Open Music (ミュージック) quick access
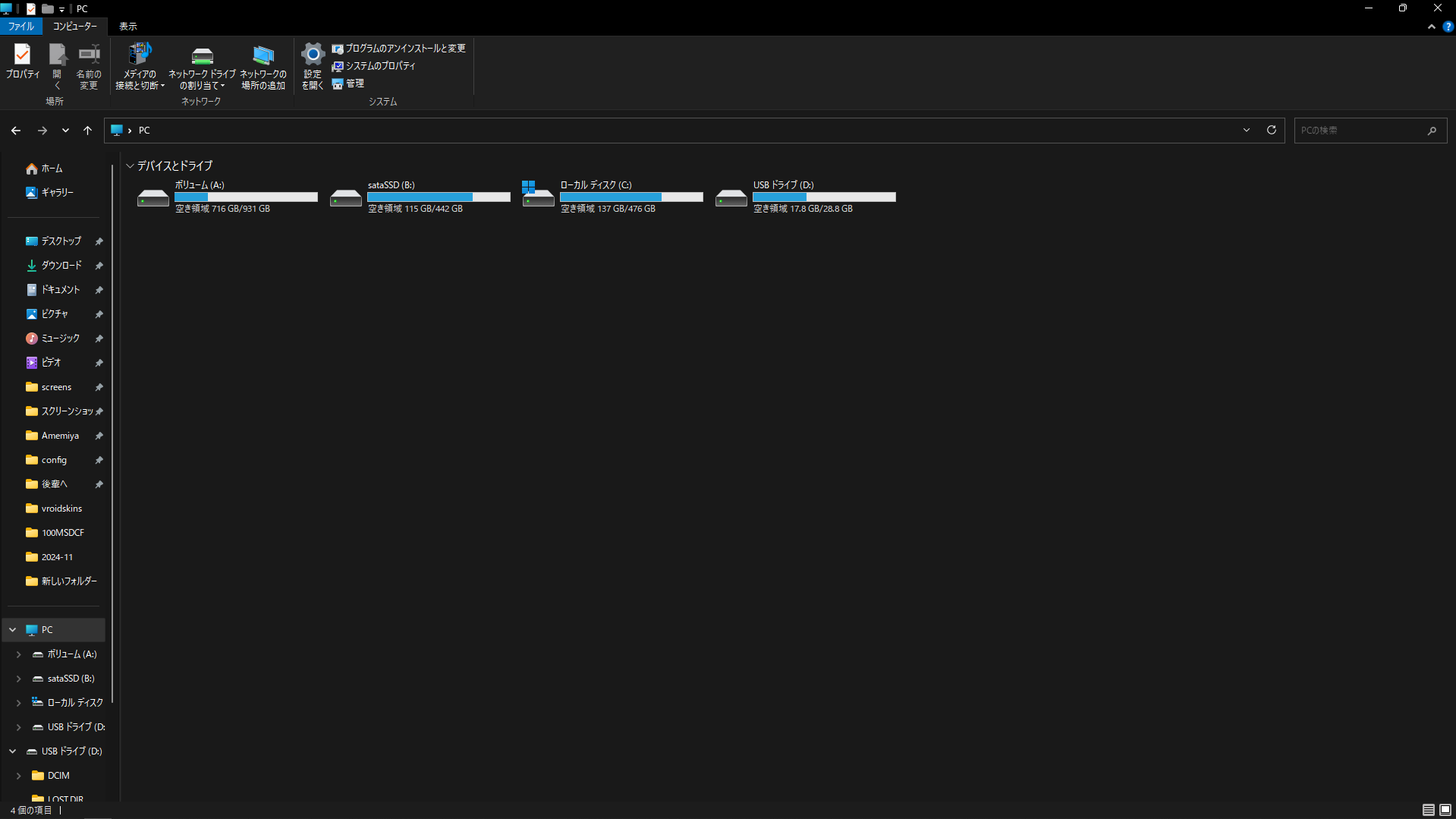 pyautogui.click(x=53, y=339)
